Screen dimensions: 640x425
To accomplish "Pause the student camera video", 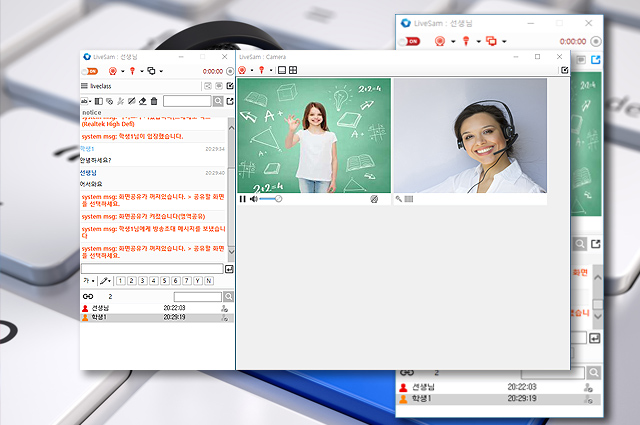I will [243, 199].
